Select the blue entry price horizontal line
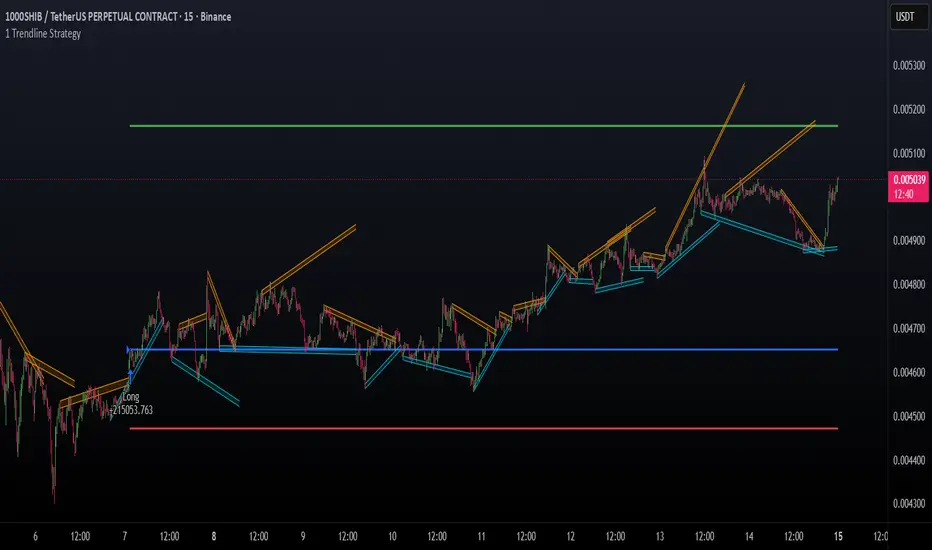Viewport: 932px width, 550px height. pyautogui.click(x=483, y=350)
